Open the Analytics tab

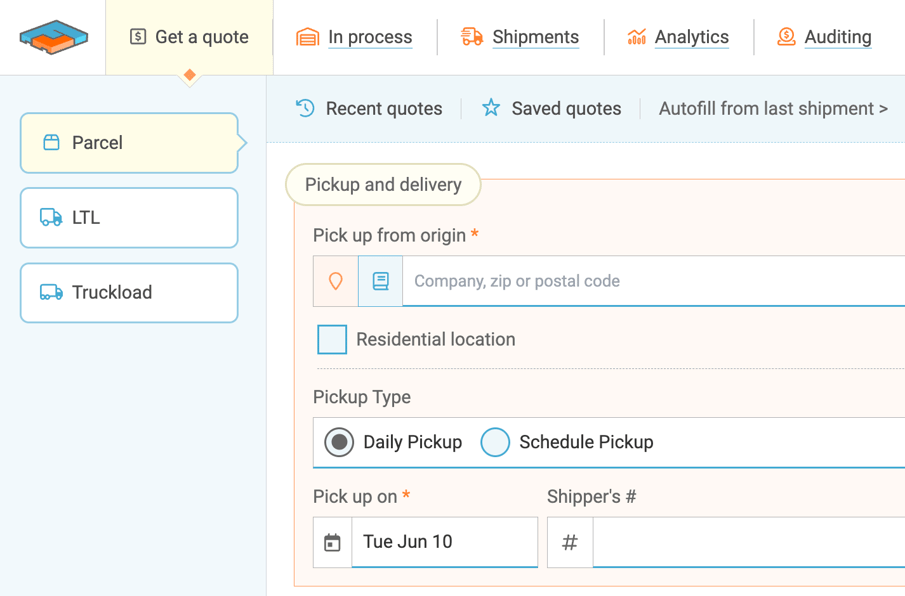690,37
